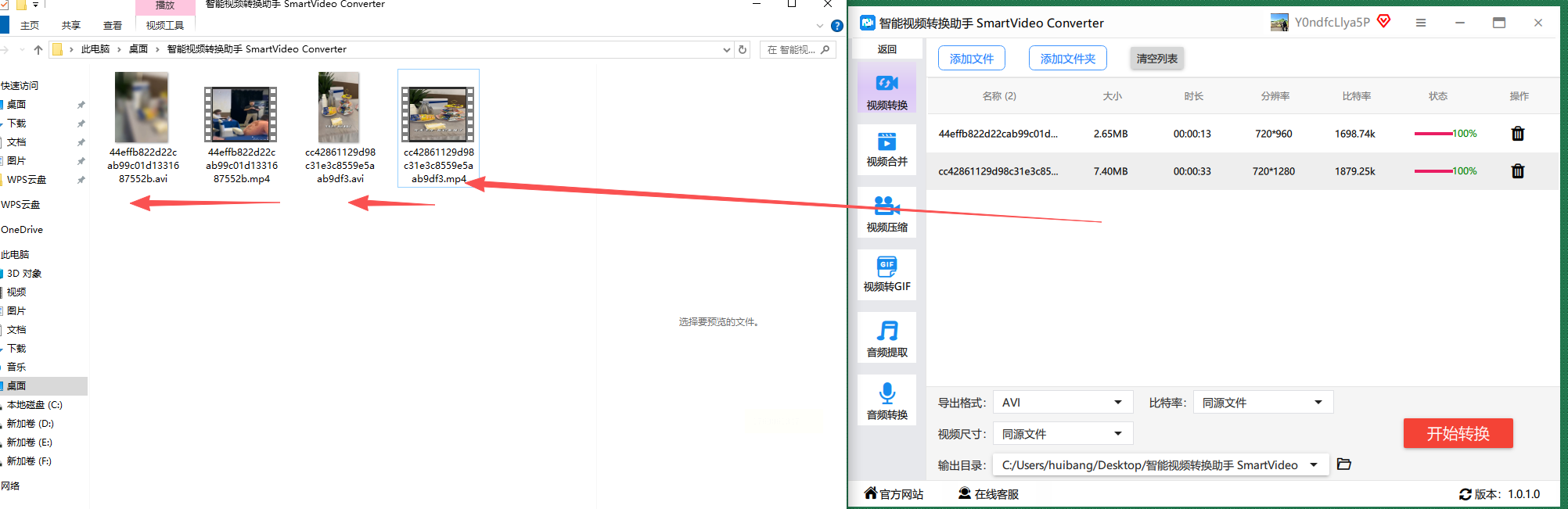This screenshot has width=1568, height=509.
Task: Select 本地磁盘 (C:) drive
Action: 34,405
